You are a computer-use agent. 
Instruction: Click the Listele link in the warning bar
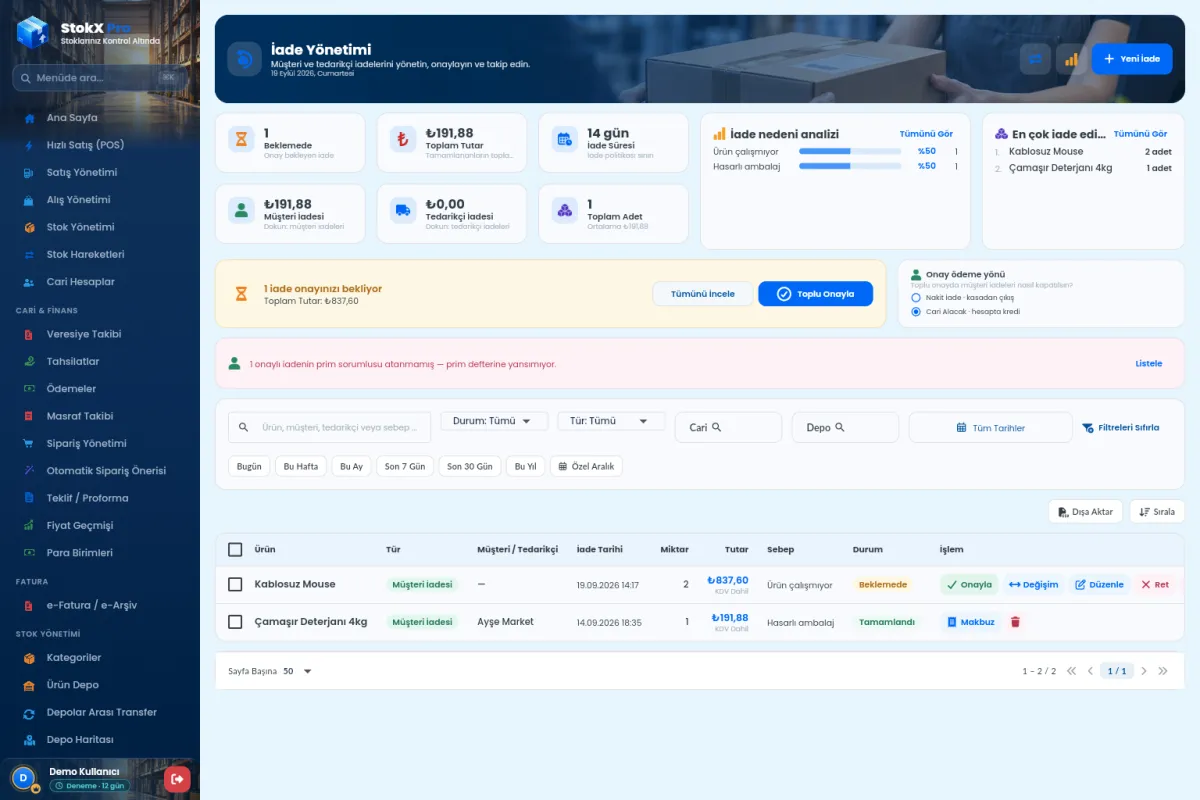[x=1149, y=363]
